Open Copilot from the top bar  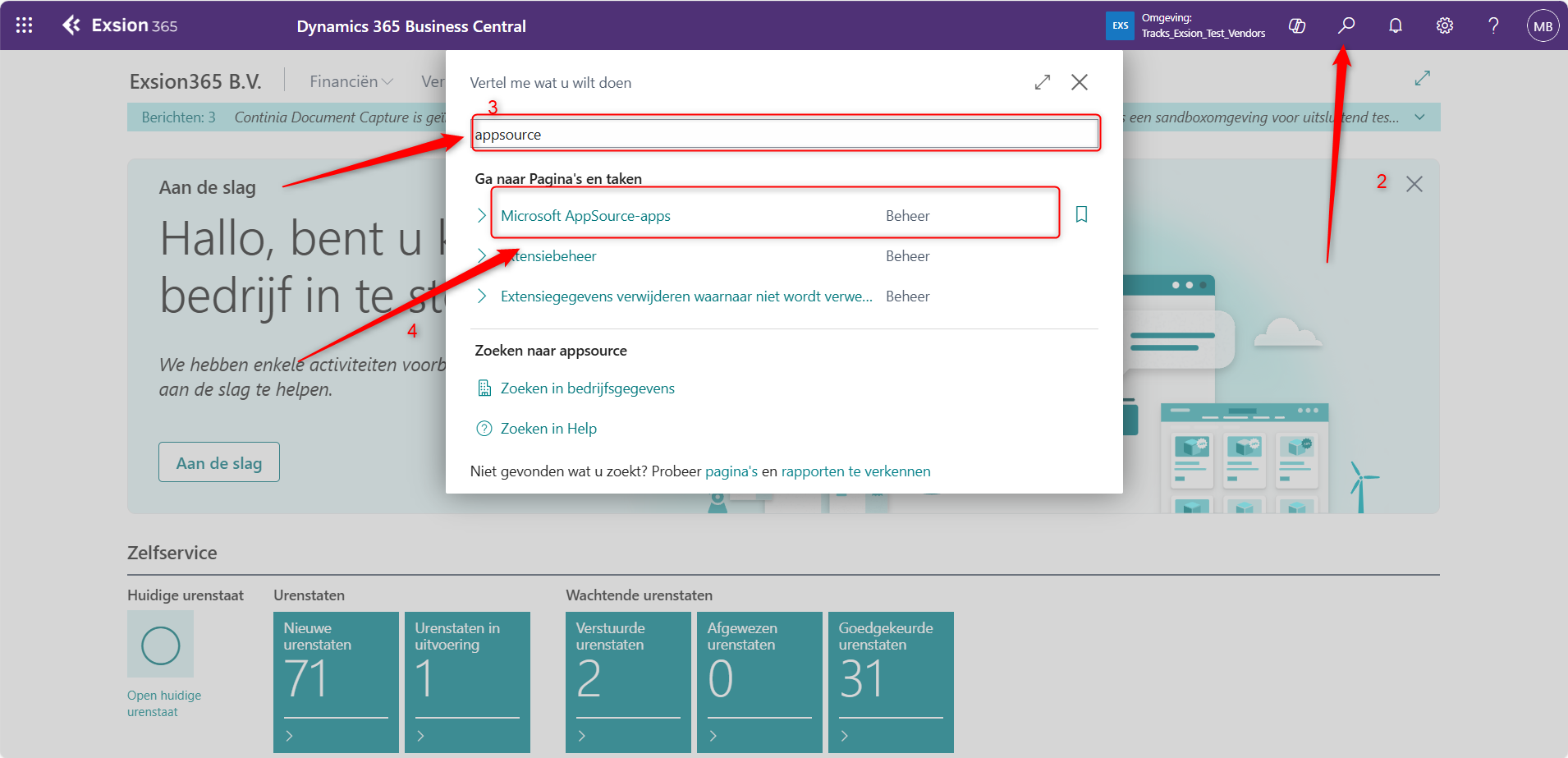(1297, 25)
